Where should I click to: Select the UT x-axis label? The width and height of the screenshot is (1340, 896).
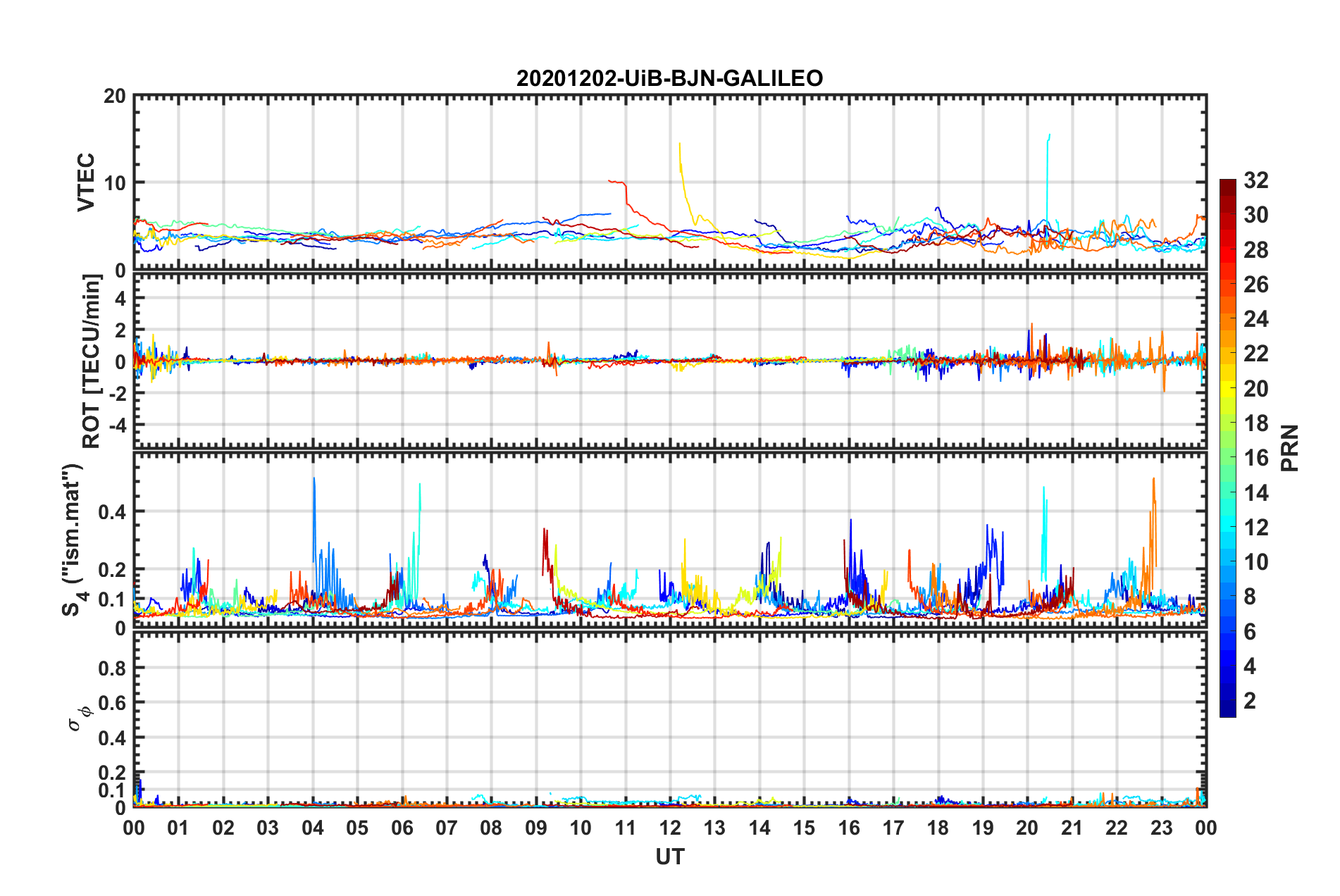[670, 857]
